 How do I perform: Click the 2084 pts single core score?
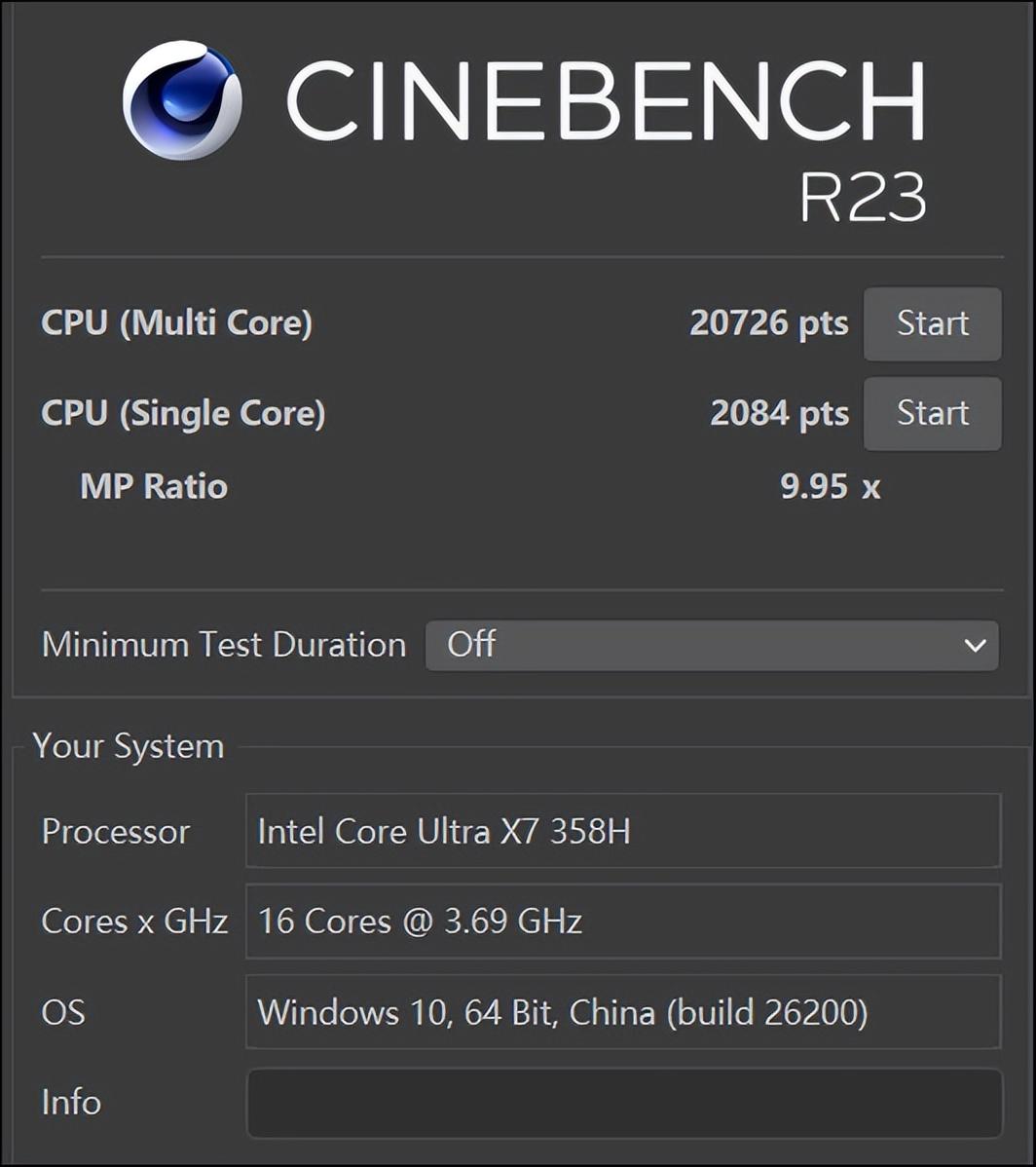(x=779, y=413)
